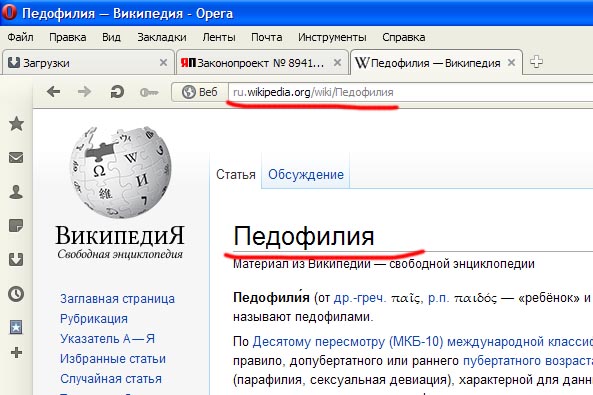Click the address bar URL field
The width and height of the screenshot is (593, 395).
[410, 92]
